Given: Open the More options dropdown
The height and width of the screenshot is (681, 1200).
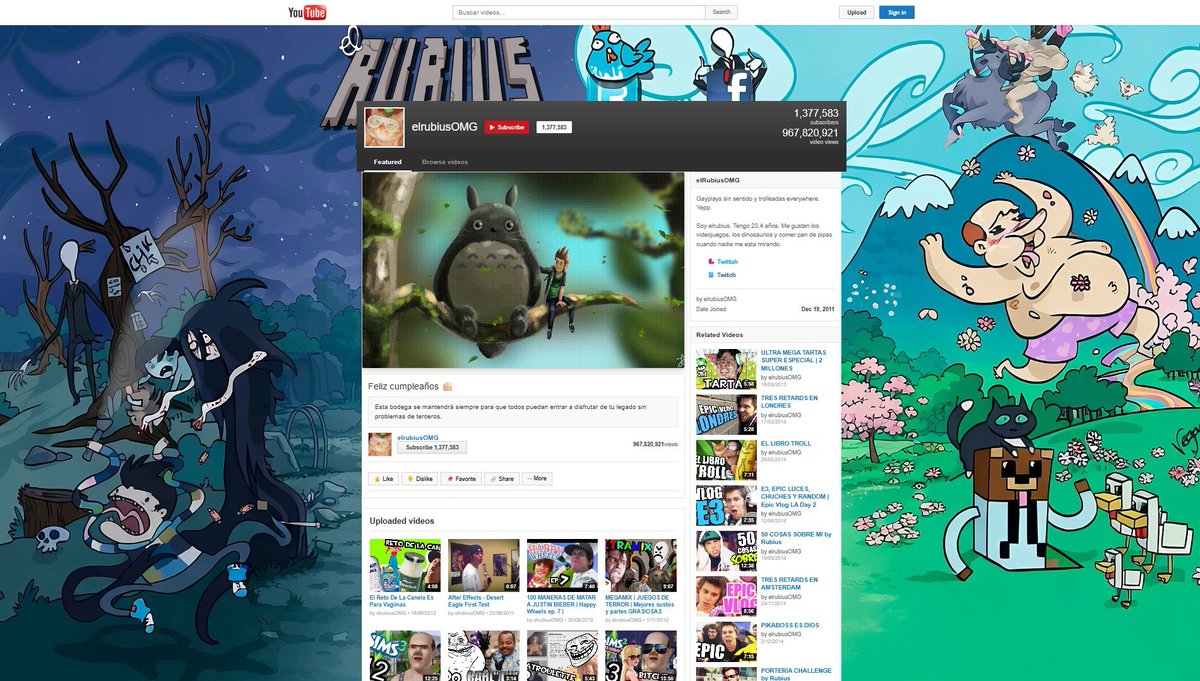Looking at the screenshot, I should [x=537, y=479].
